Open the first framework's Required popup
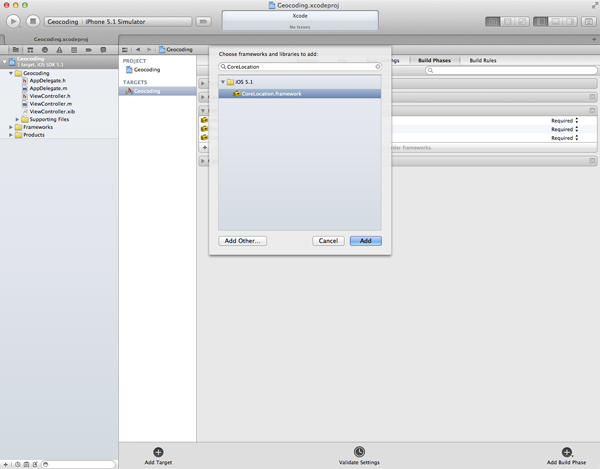This screenshot has width=600, height=469. tap(564, 121)
